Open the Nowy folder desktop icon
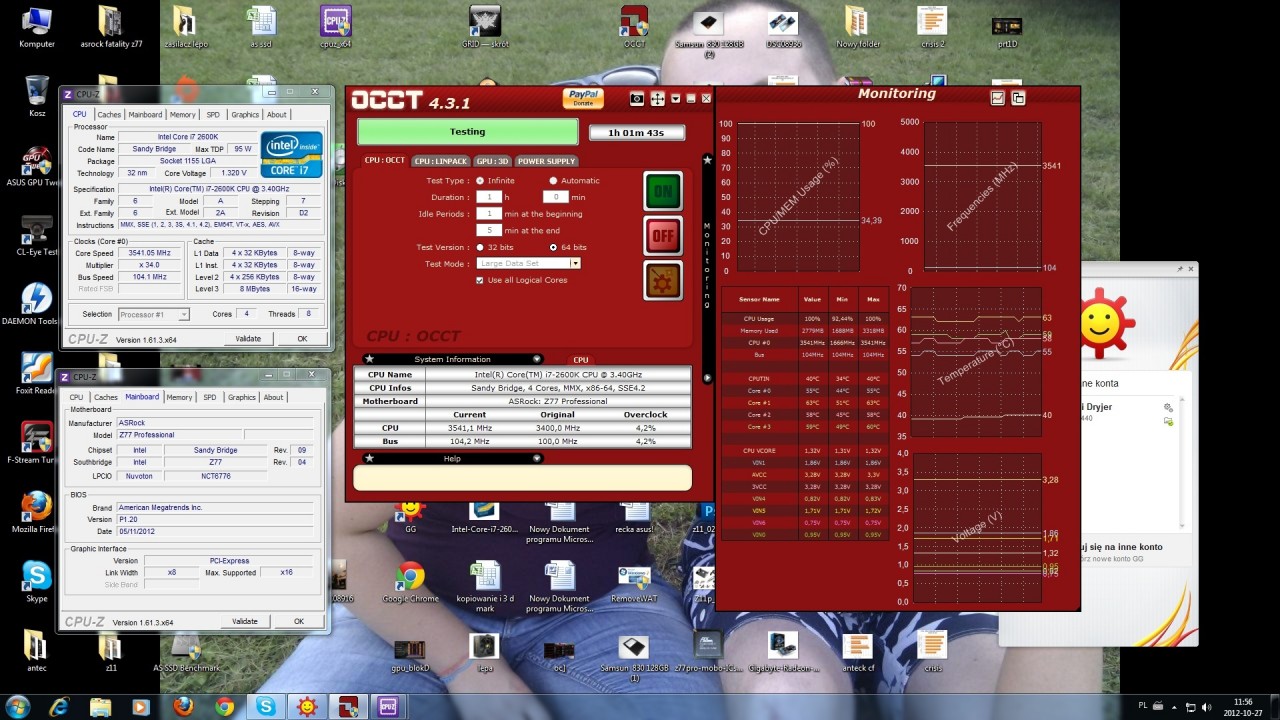 [x=858, y=27]
